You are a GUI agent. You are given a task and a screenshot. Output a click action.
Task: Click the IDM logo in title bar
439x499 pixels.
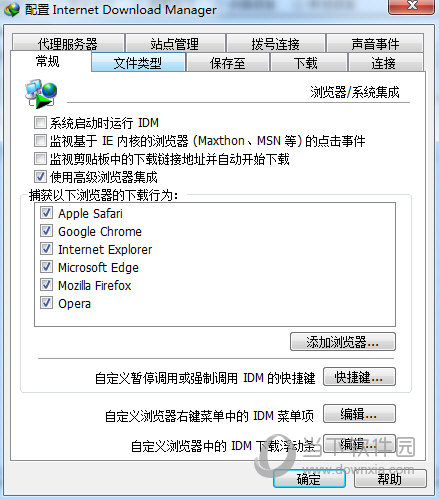click(12, 10)
